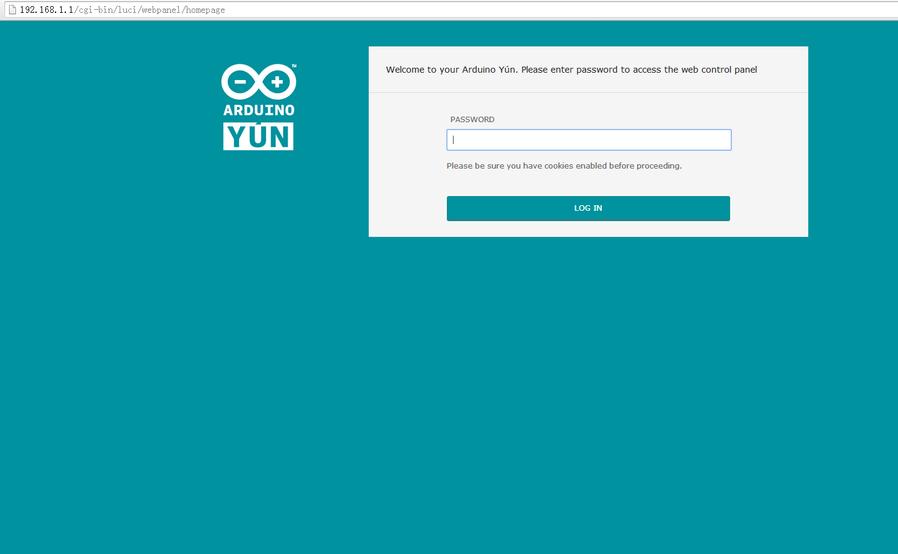Click the 192.168.1.1 host in the URL
The height and width of the screenshot is (554, 898).
tap(45, 9)
